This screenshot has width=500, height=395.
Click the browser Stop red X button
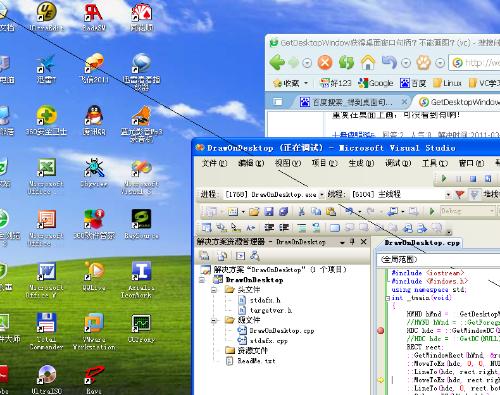click(325, 62)
